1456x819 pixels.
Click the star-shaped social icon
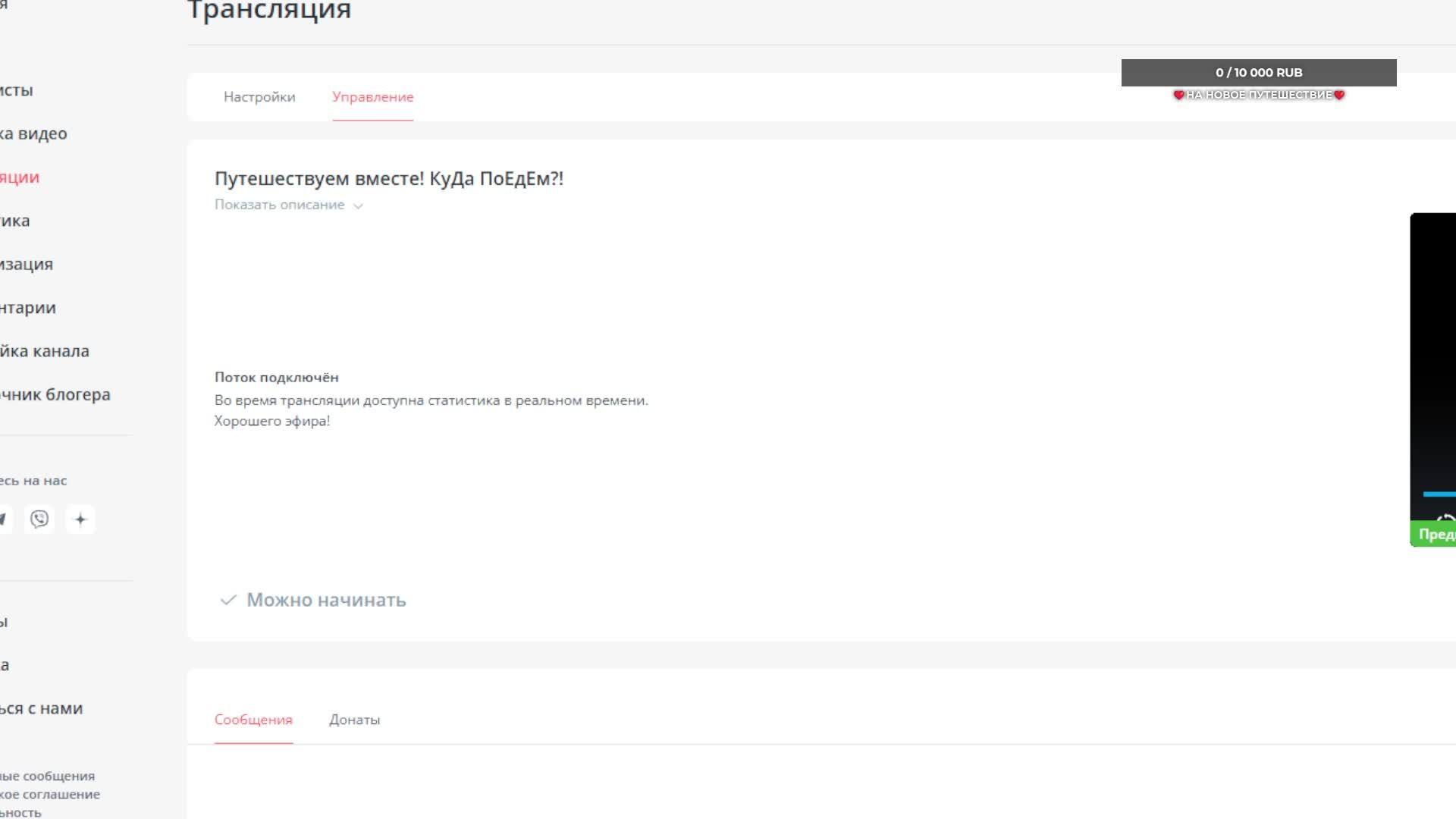click(x=80, y=519)
